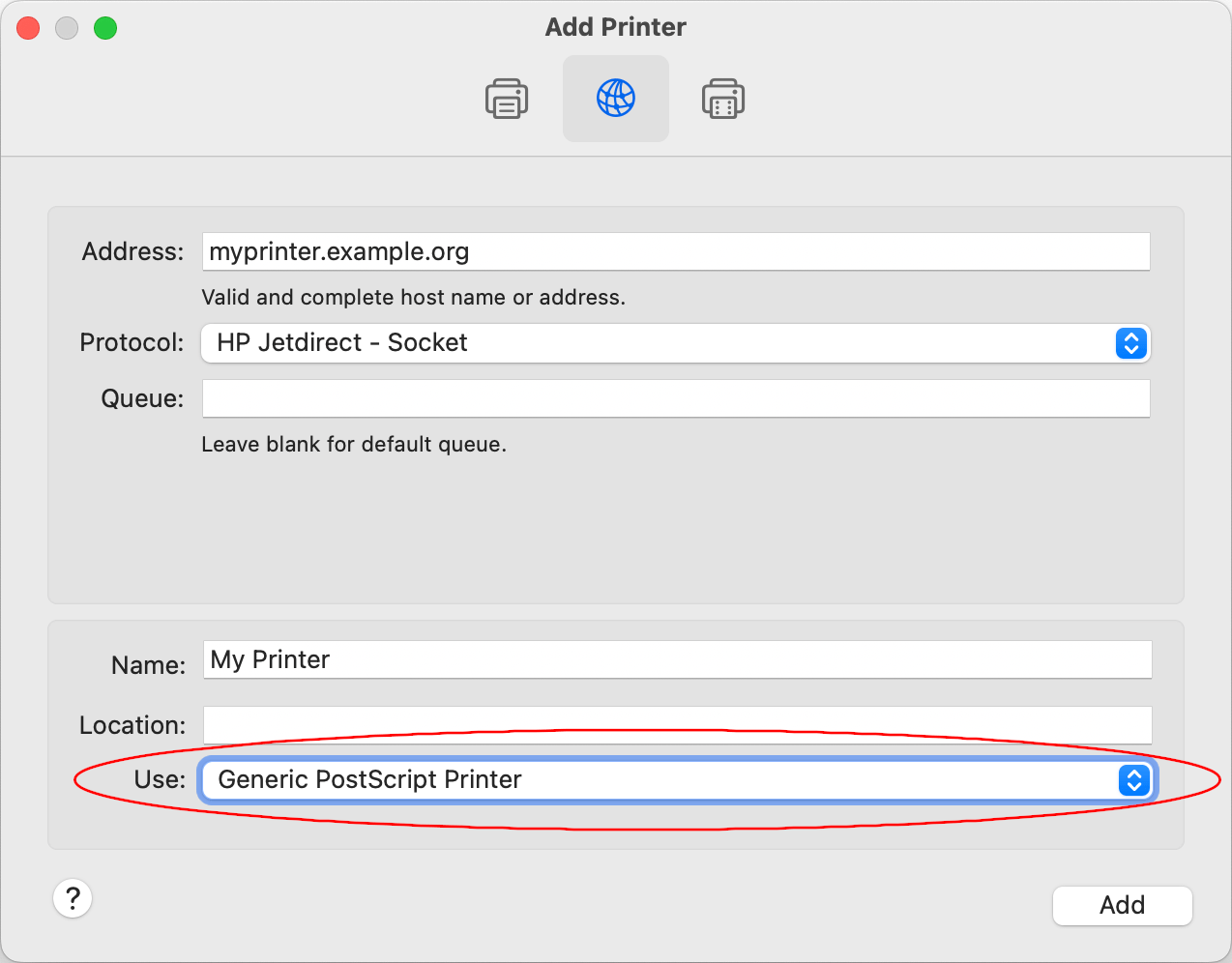Screen dimensions: 1232x963
Task: Click inside the empty Queue field
Action: coord(674,397)
